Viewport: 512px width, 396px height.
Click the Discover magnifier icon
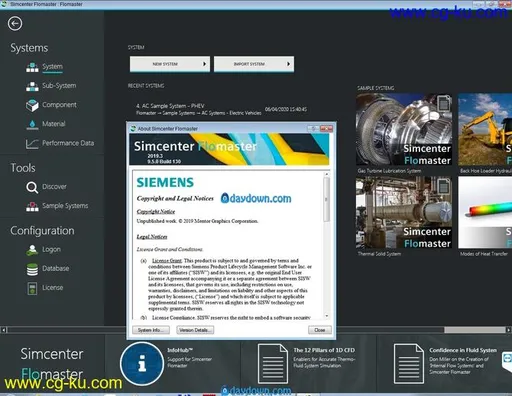click(32, 187)
